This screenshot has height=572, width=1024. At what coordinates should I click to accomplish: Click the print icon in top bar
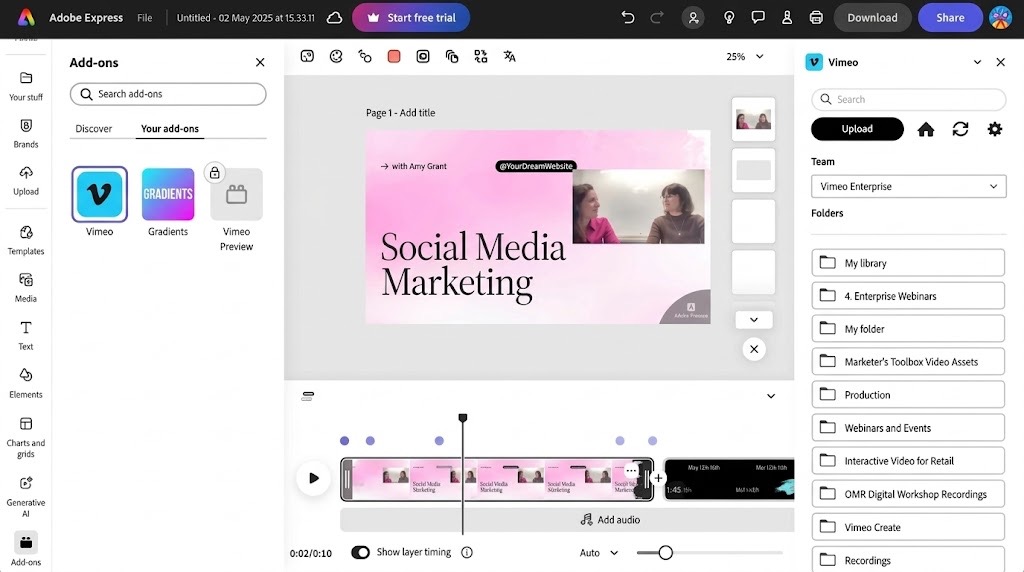[x=816, y=18]
